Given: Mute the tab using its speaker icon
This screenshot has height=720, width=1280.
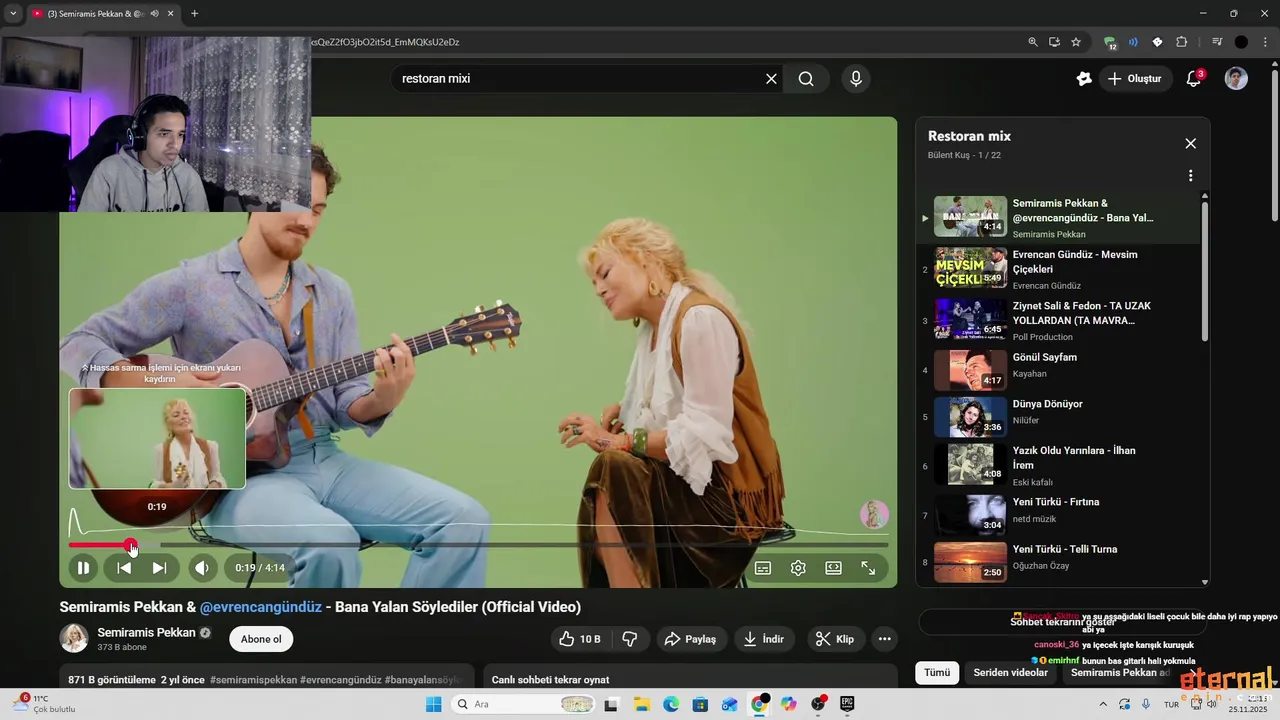Looking at the screenshot, I should click(x=154, y=13).
